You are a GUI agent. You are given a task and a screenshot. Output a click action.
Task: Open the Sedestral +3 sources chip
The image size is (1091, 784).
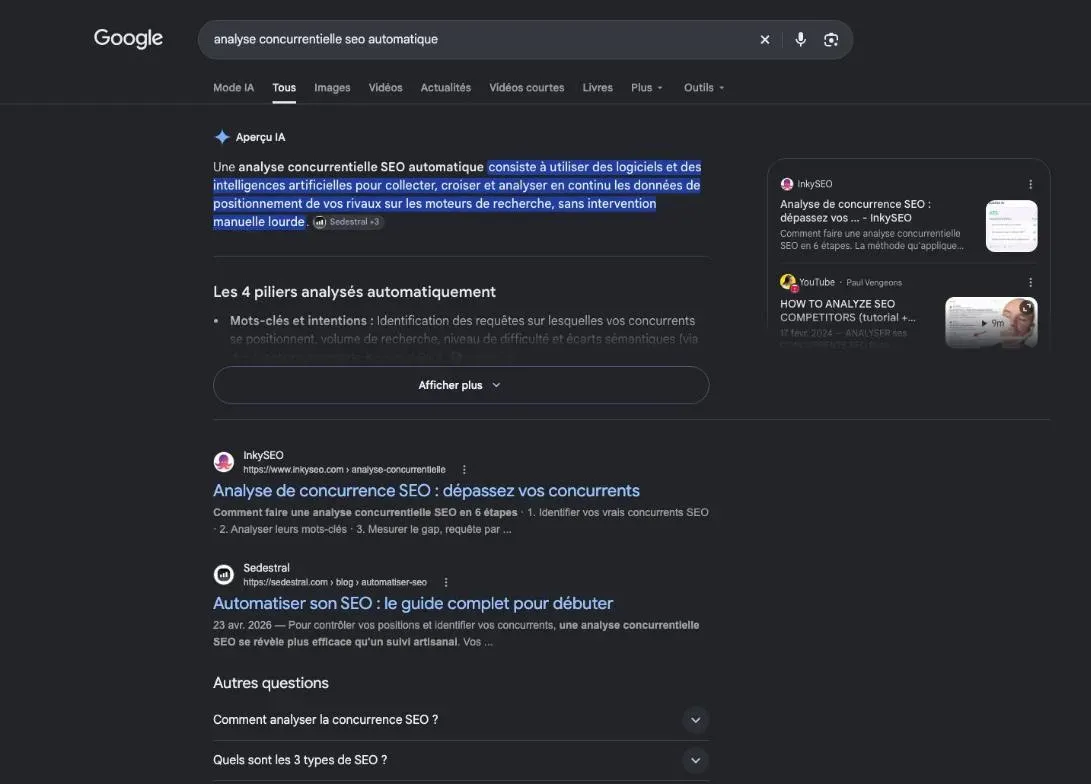click(347, 222)
